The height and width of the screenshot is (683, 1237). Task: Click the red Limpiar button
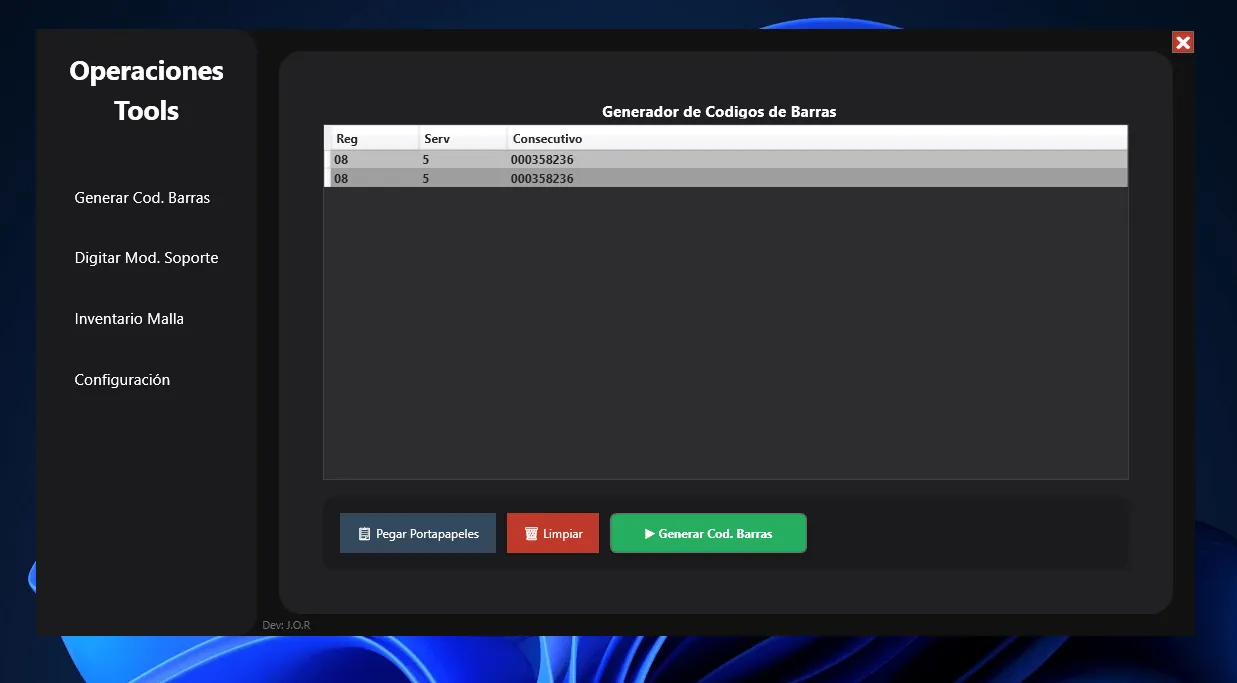pos(553,533)
